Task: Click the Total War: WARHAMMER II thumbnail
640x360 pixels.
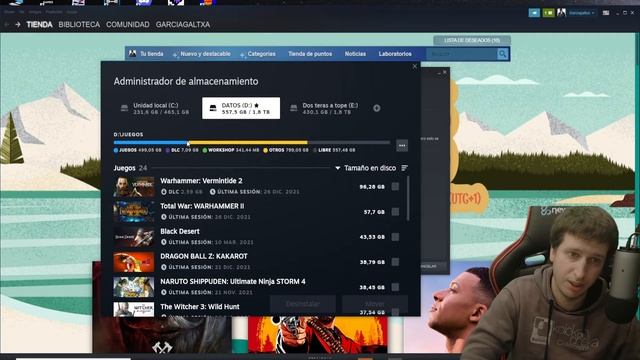Action: [134, 212]
